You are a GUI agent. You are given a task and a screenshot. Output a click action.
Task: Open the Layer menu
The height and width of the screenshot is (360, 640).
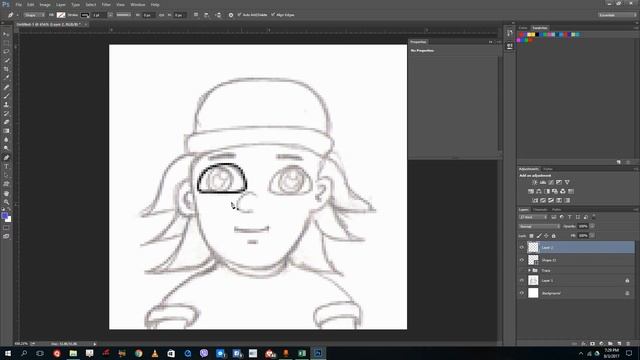click(x=61, y=4)
